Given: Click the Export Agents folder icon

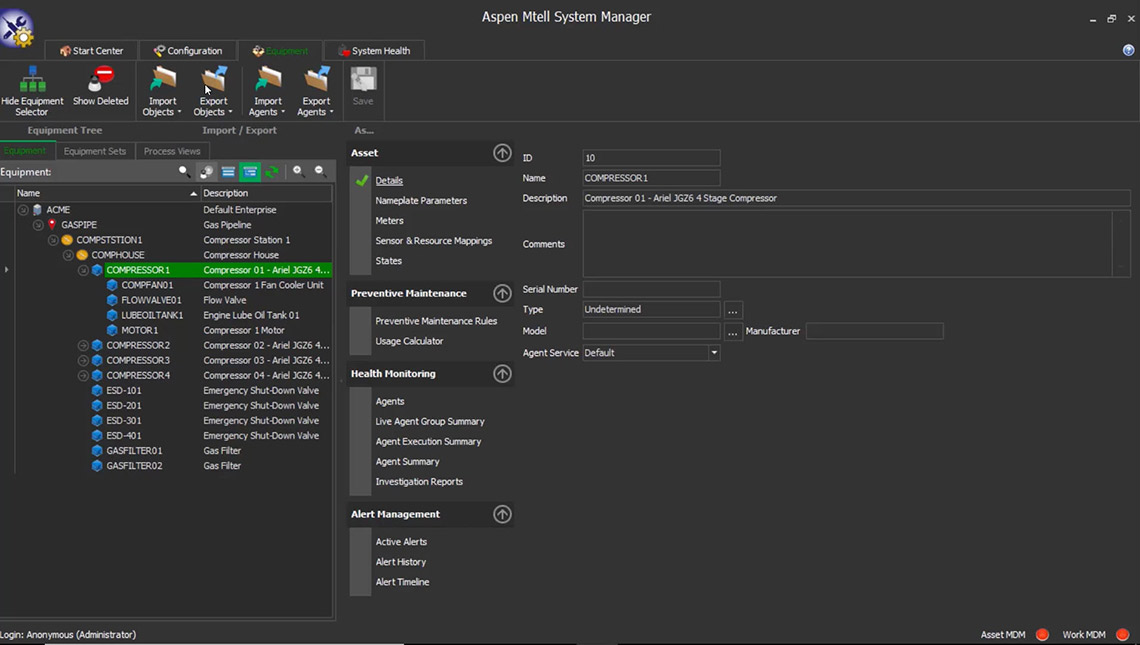Looking at the screenshot, I should 317,80.
